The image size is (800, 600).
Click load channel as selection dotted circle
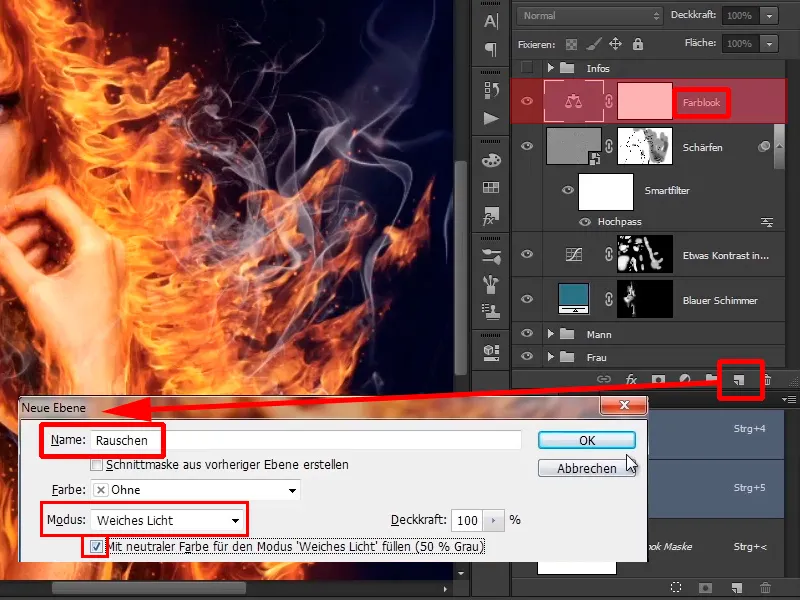point(676,587)
